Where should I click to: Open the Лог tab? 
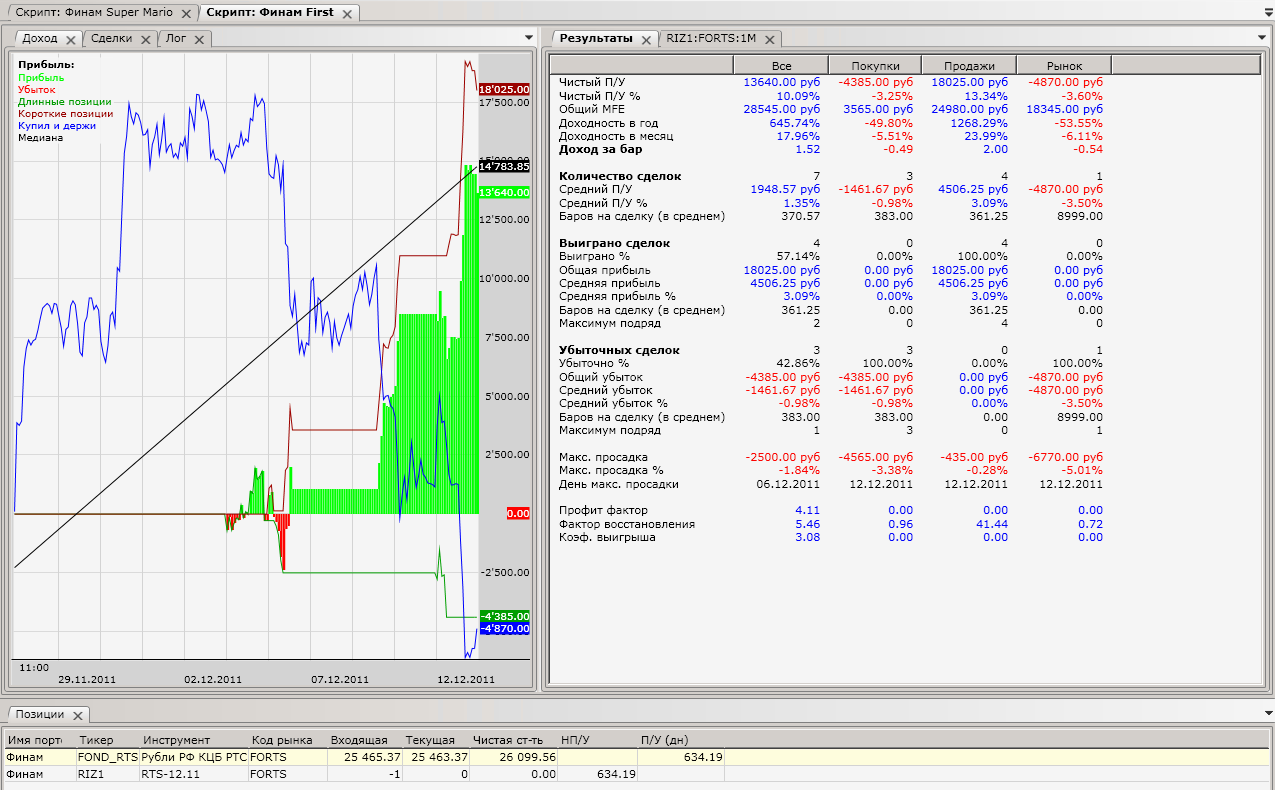click(x=176, y=38)
